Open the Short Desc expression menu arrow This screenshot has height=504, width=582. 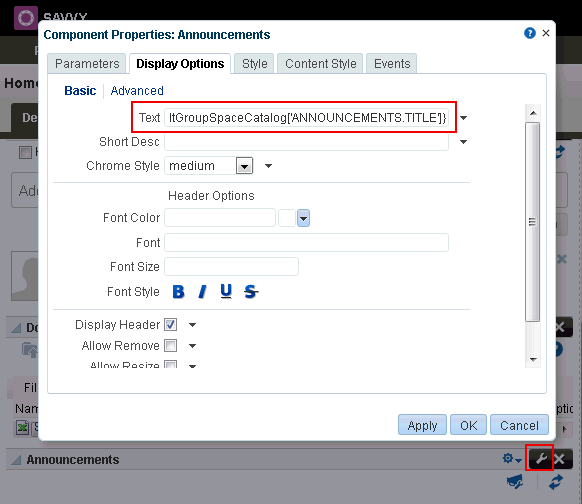463,142
